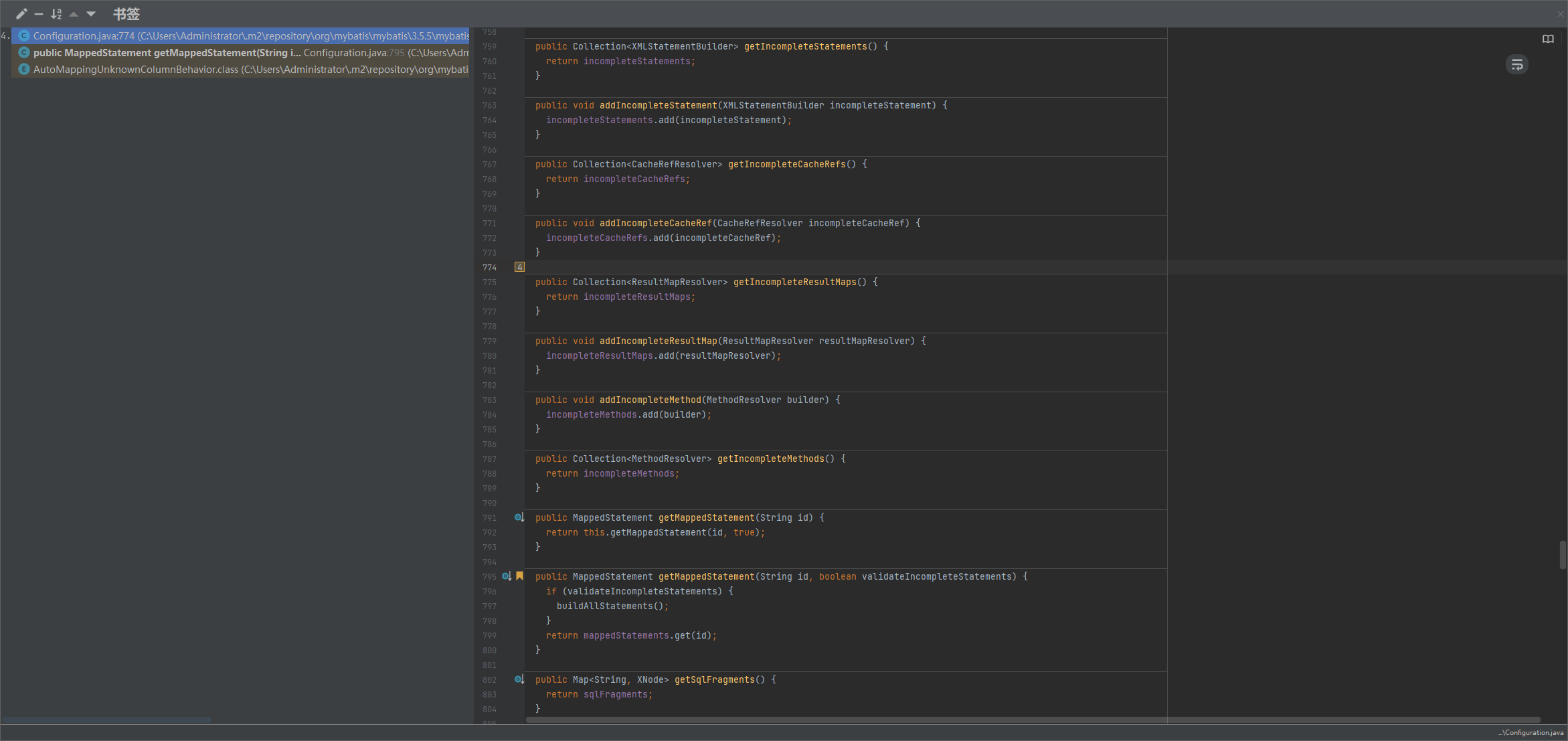Click the editor vertical scrollbar thumb
Image resolution: width=1568 pixels, height=741 pixels.
pyautogui.click(x=1563, y=554)
